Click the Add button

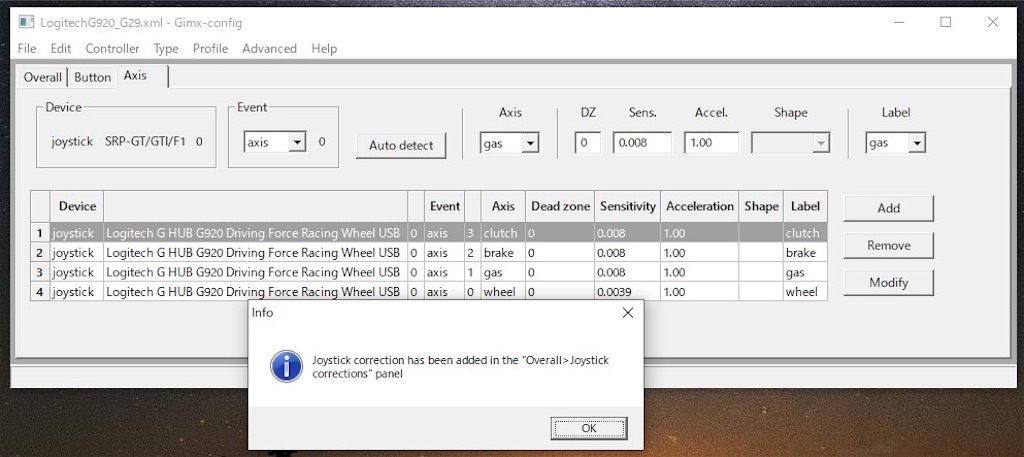(888, 208)
